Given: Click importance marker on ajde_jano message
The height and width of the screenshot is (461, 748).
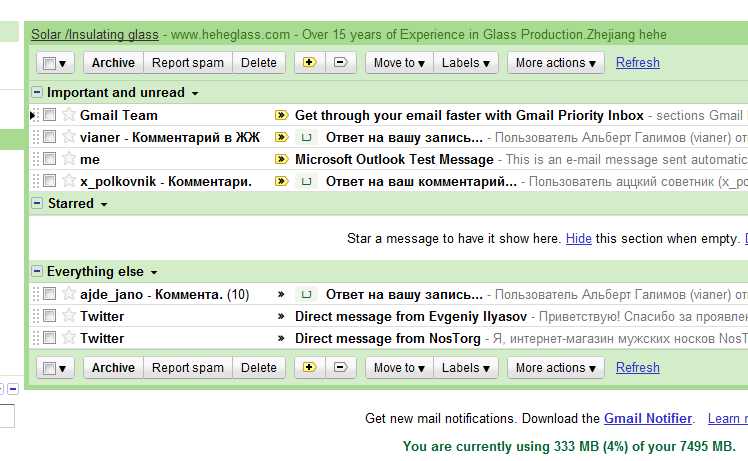Looking at the screenshot, I should (281, 295).
